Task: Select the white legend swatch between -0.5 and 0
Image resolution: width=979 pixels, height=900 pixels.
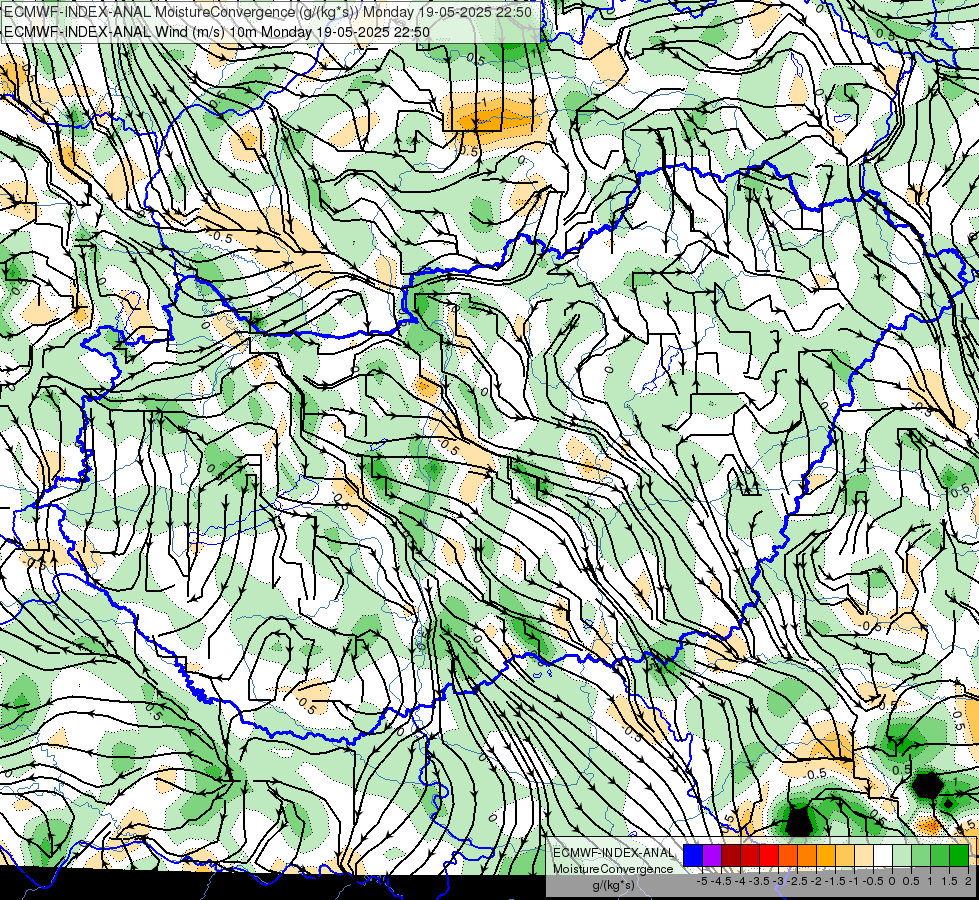Action: tap(883, 855)
